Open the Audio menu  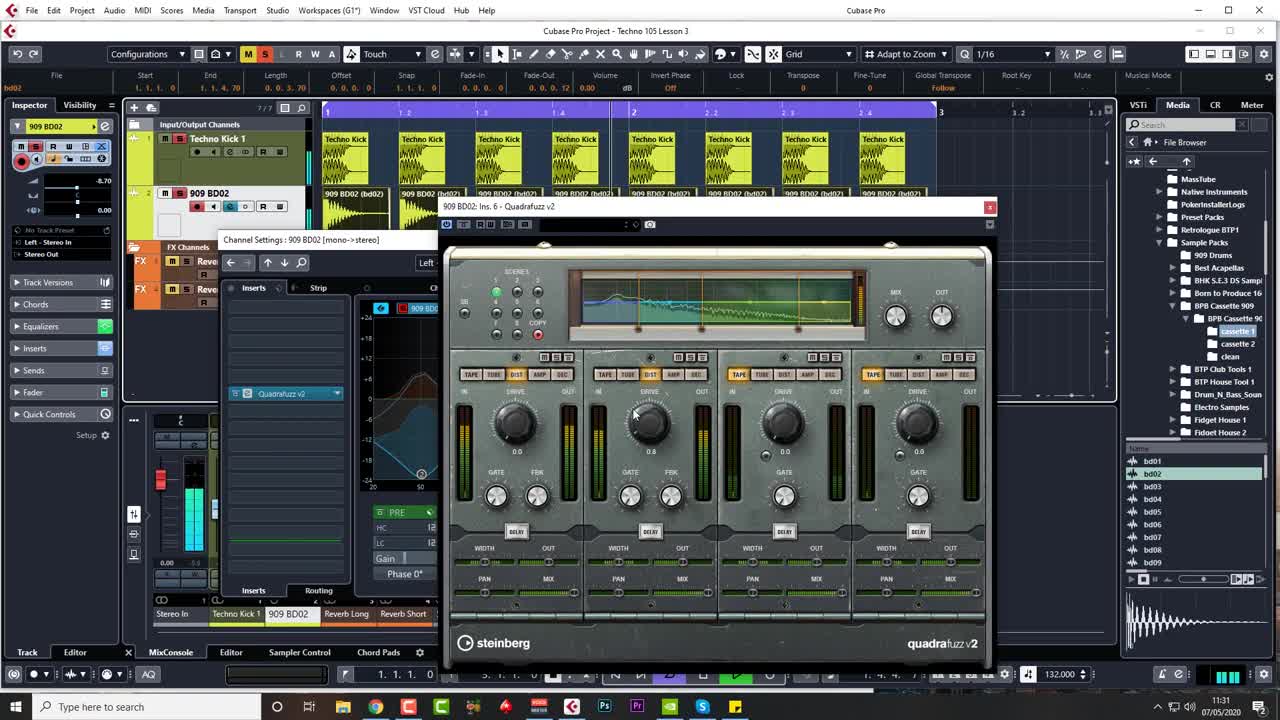[x=114, y=10]
